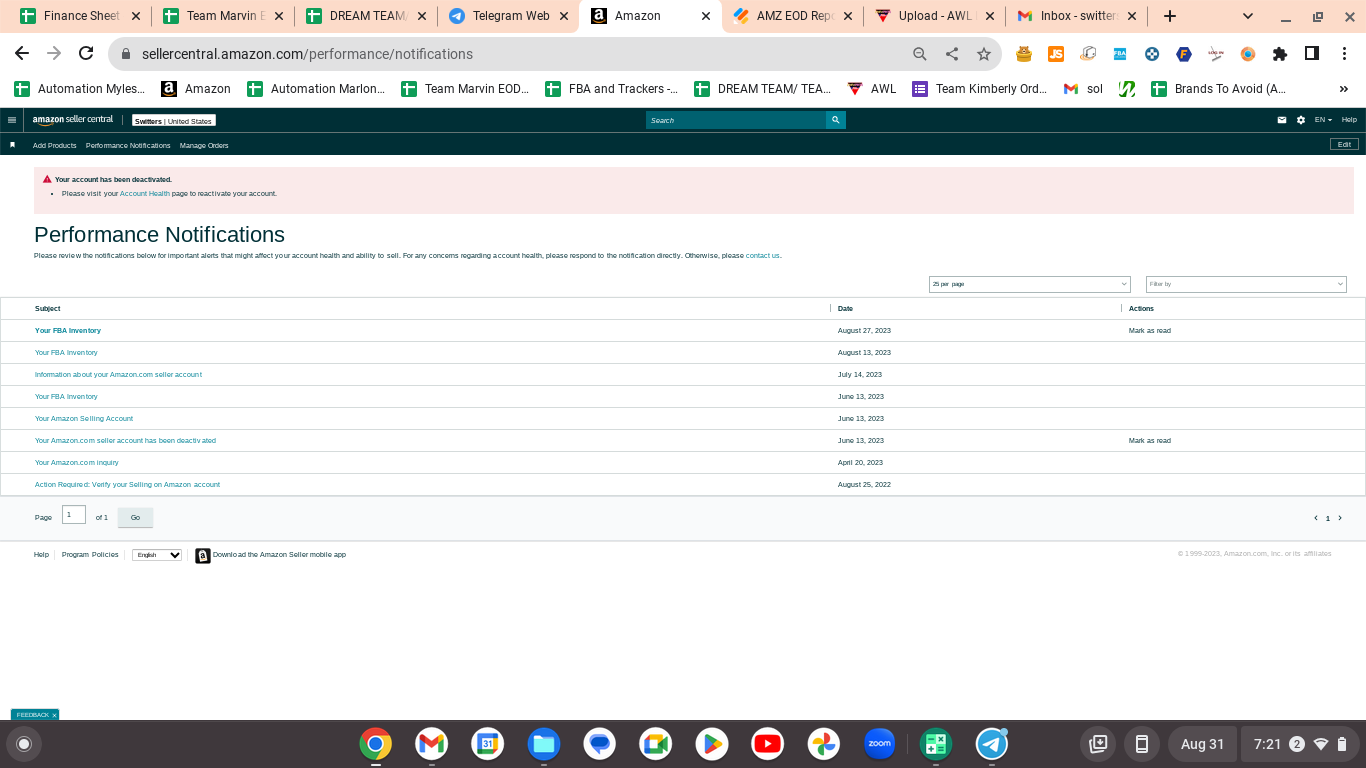The height and width of the screenshot is (768, 1366).
Task: Open the Seller Central settings gear
Action: (x=1301, y=120)
